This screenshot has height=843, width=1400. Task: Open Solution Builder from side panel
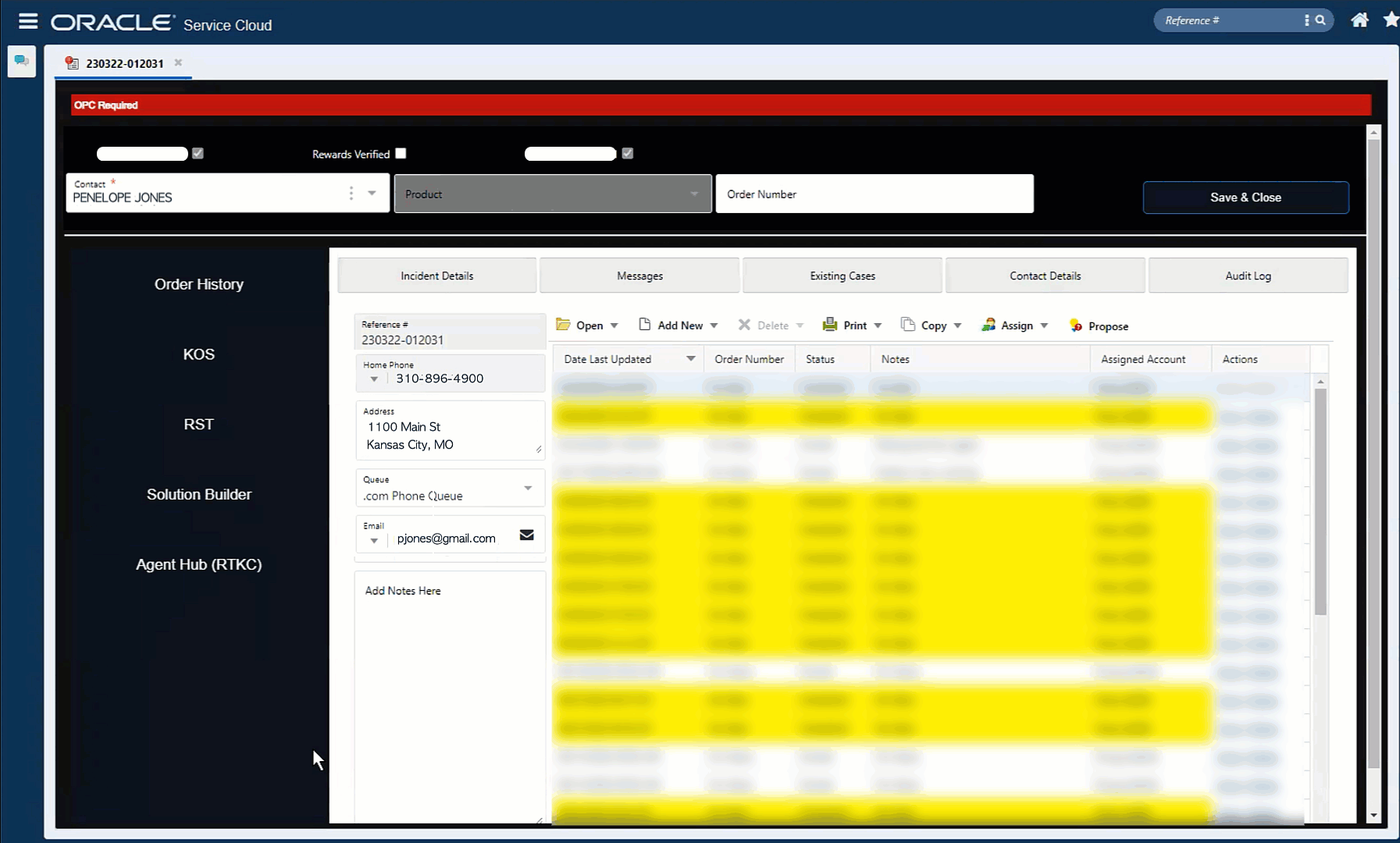coord(199,494)
